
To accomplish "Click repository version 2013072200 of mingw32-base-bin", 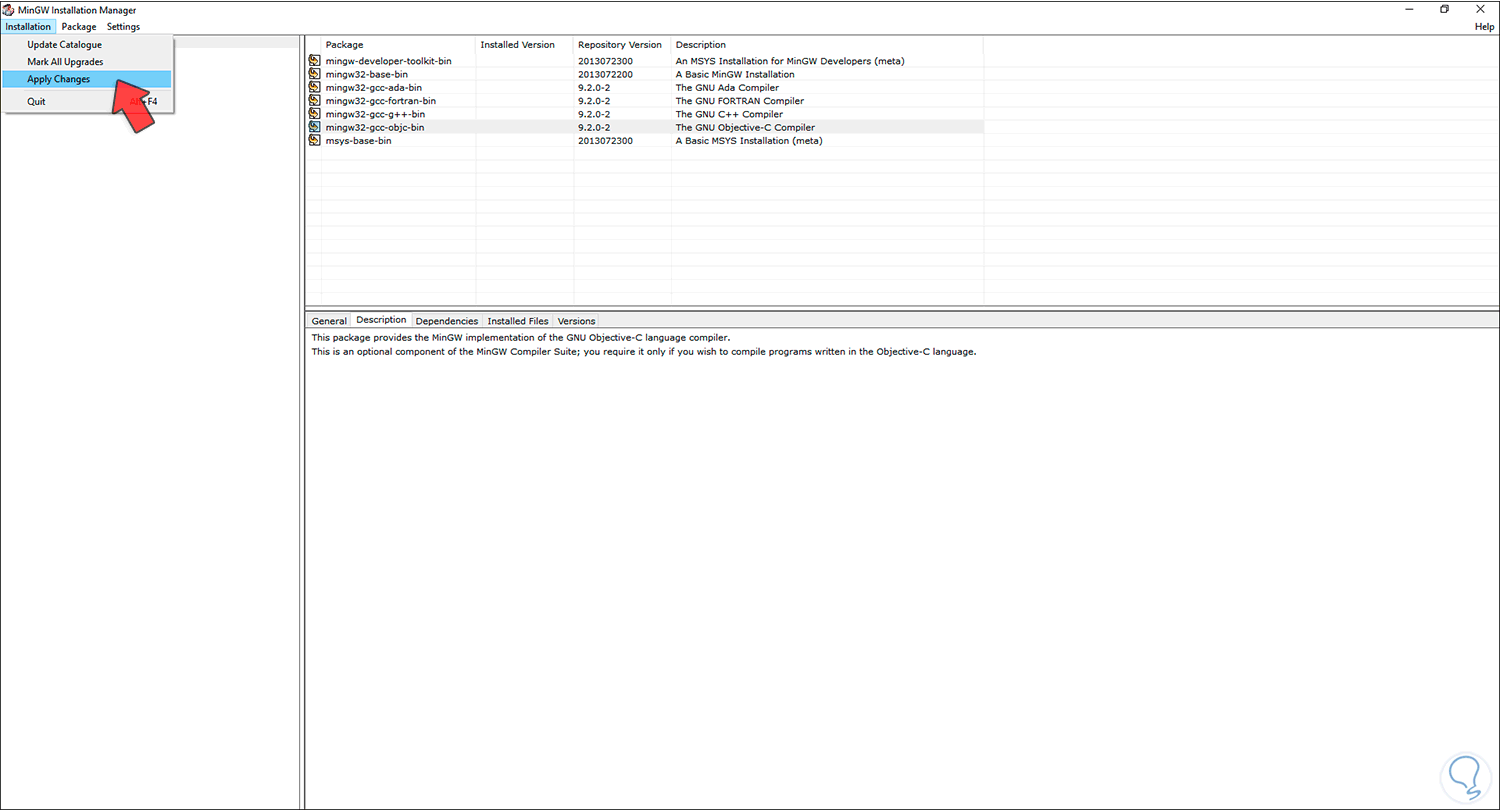I will (605, 74).
